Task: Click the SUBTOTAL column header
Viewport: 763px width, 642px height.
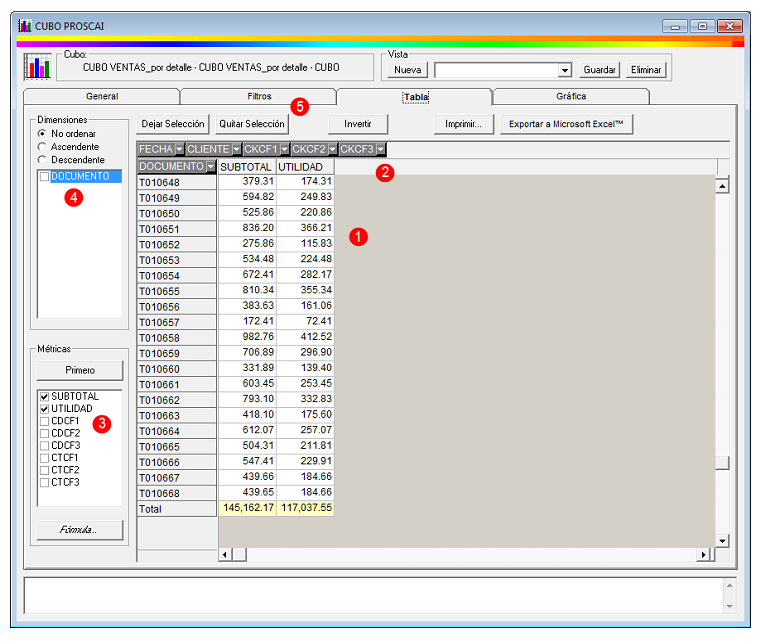Action: [x=247, y=167]
